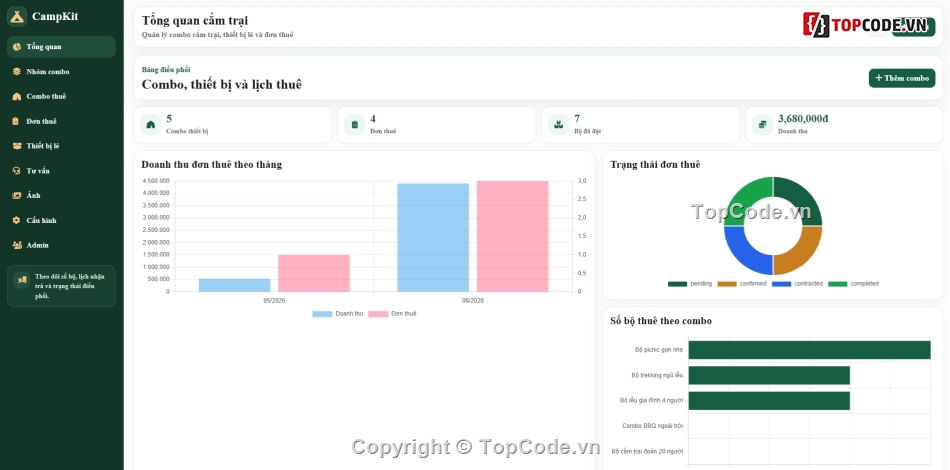Click the blue Doanh thu bar for 05/2026

234,285
